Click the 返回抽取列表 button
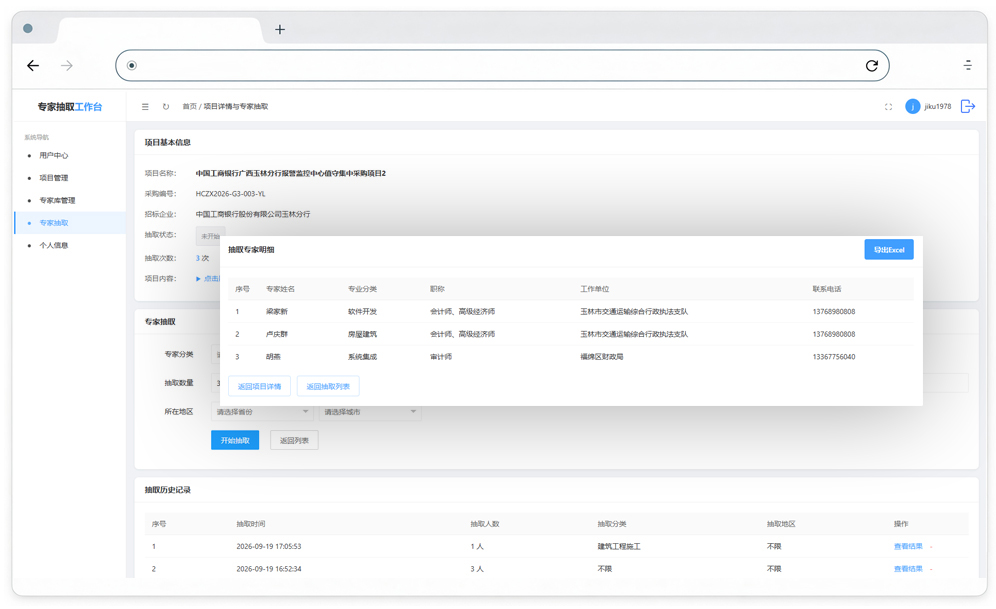The width and height of the screenshot is (996, 609). click(x=328, y=386)
